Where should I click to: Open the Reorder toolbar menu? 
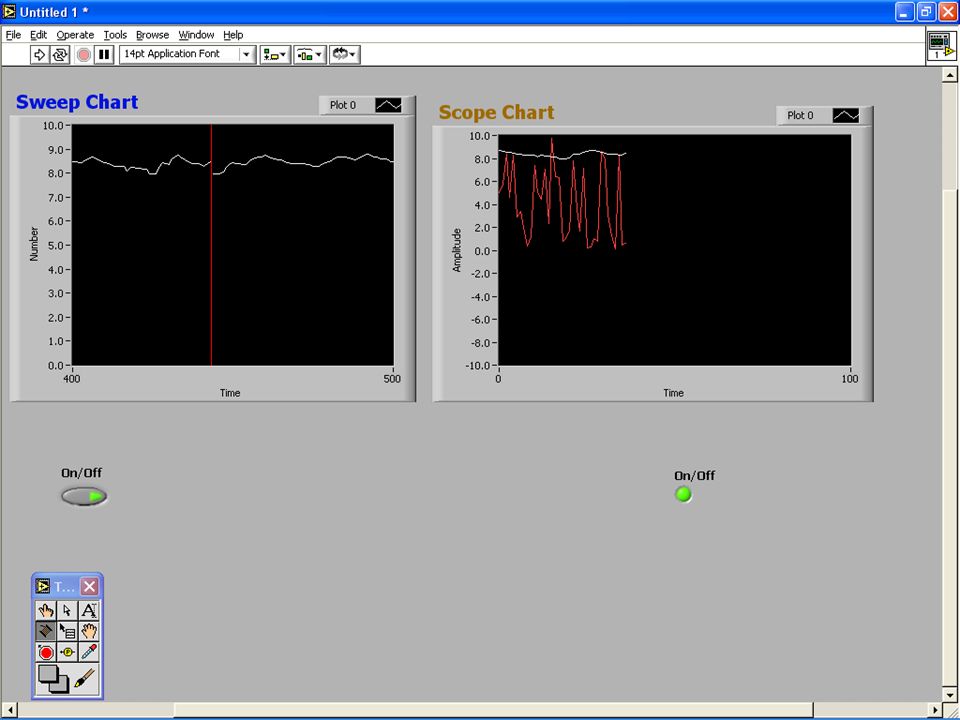click(x=344, y=54)
